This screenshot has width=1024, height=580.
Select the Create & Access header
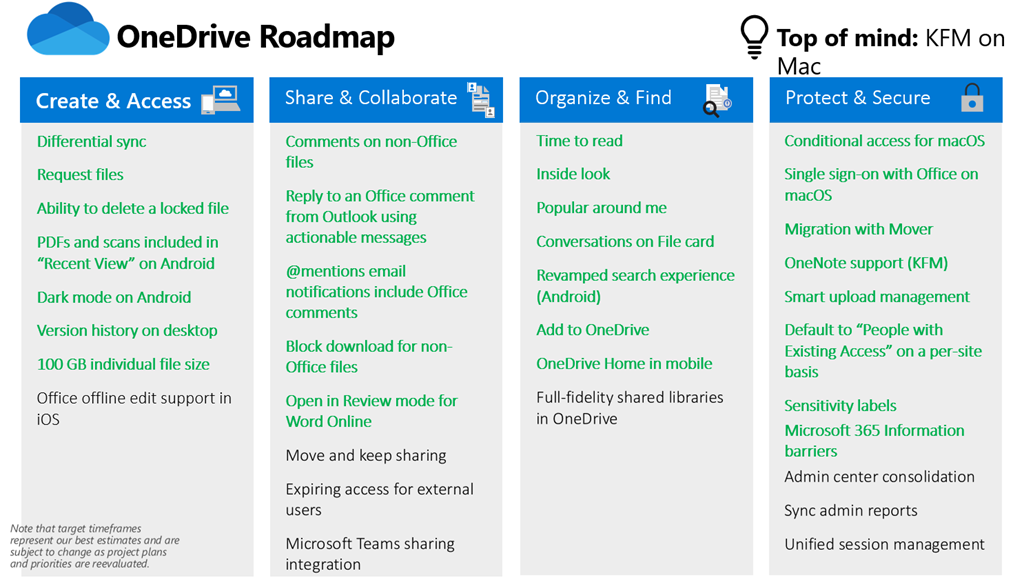[113, 101]
